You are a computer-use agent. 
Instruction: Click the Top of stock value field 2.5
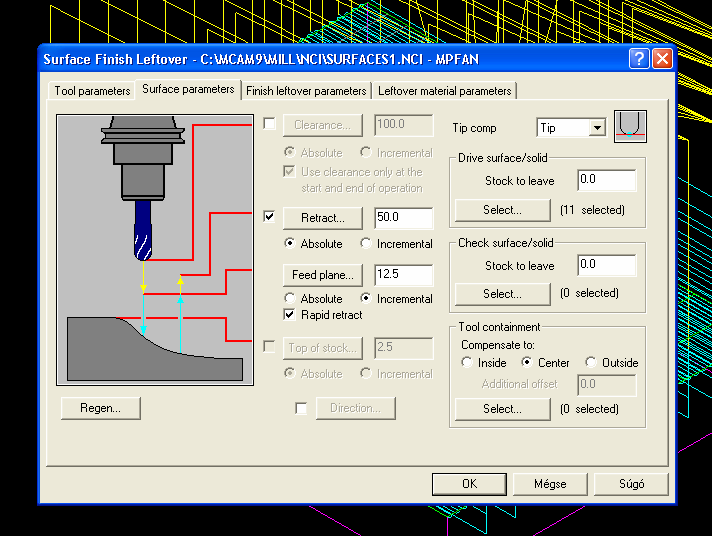[404, 348]
